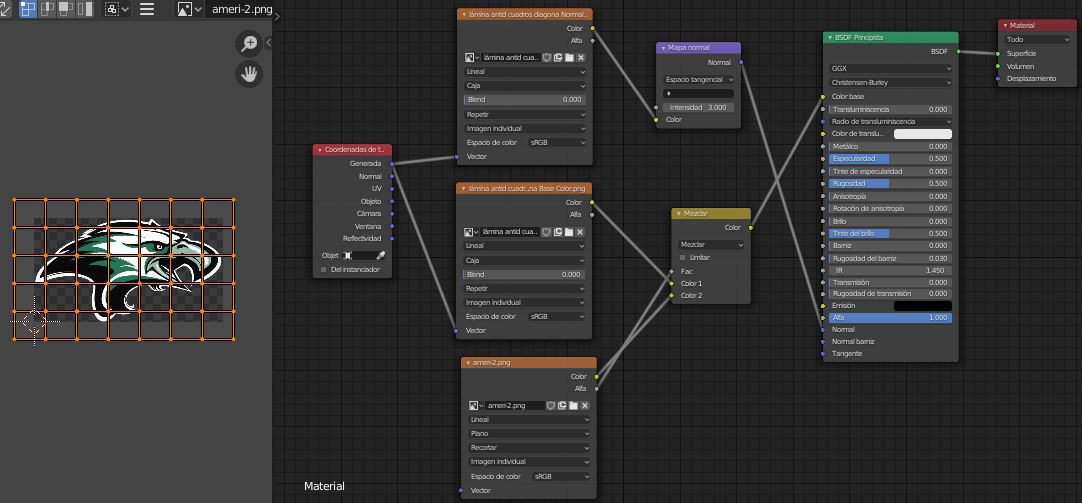Click the ameri-2.png image name field in header
1082x503 pixels.
pyautogui.click(x=240, y=9)
